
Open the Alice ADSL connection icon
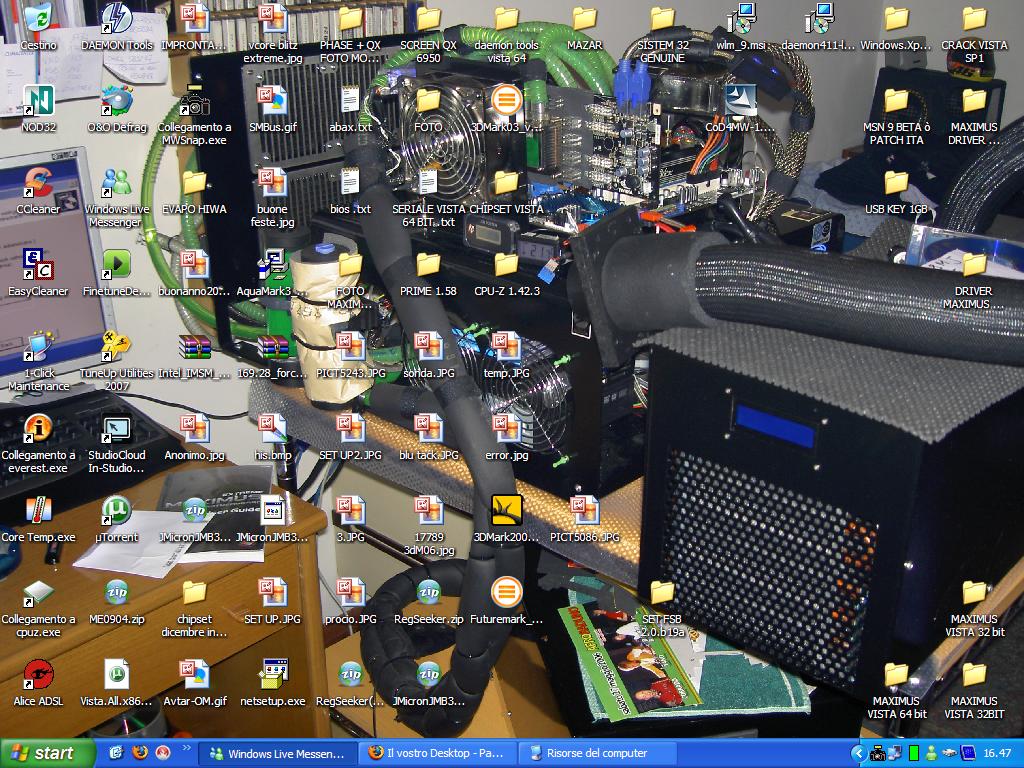(39, 675)
